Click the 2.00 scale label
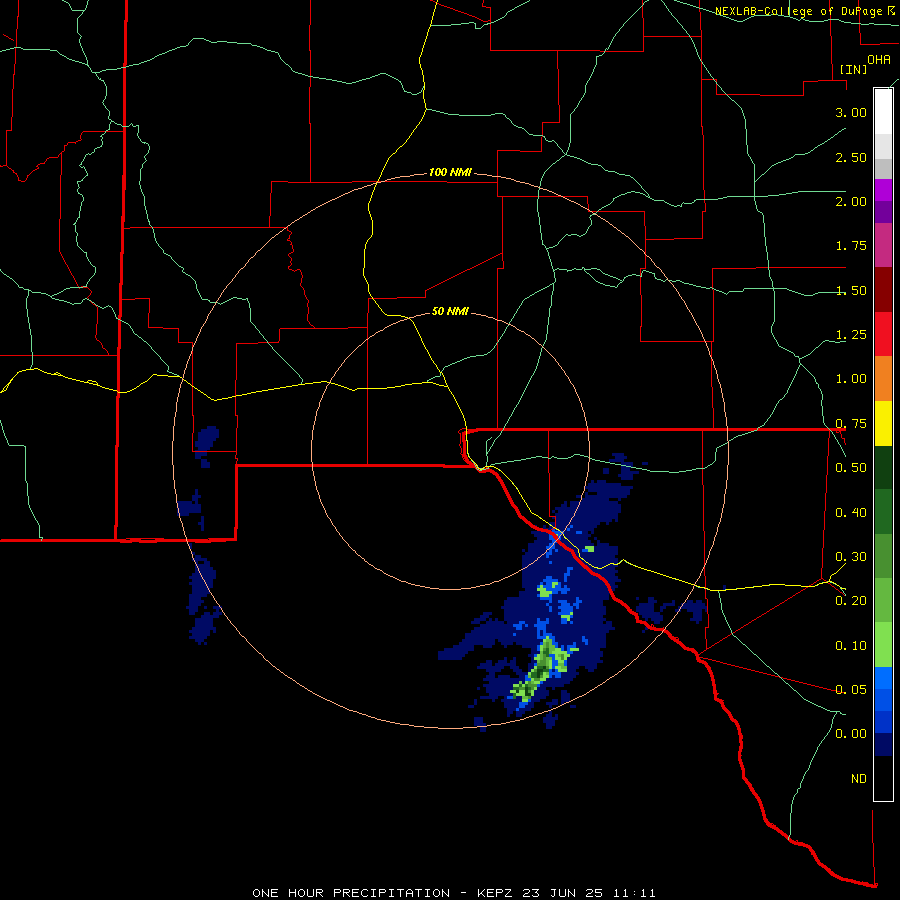Screen dimensions: 900x900 (x=851, y=201)
